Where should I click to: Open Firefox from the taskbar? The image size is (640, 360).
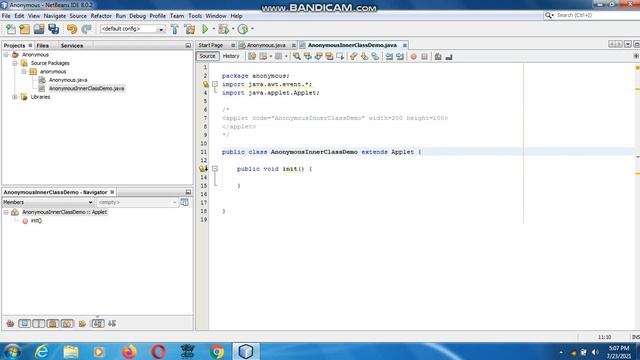click(x=129, y=351)
